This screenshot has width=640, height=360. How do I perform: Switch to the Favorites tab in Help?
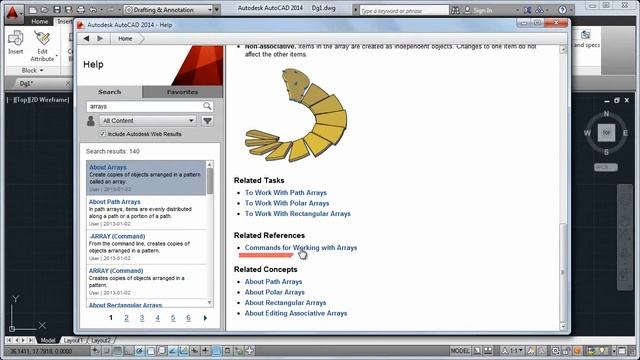tap(182, 92)
